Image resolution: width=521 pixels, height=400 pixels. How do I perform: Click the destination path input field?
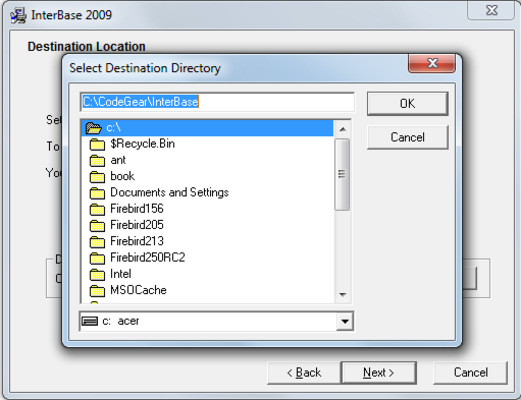(217, 102)
